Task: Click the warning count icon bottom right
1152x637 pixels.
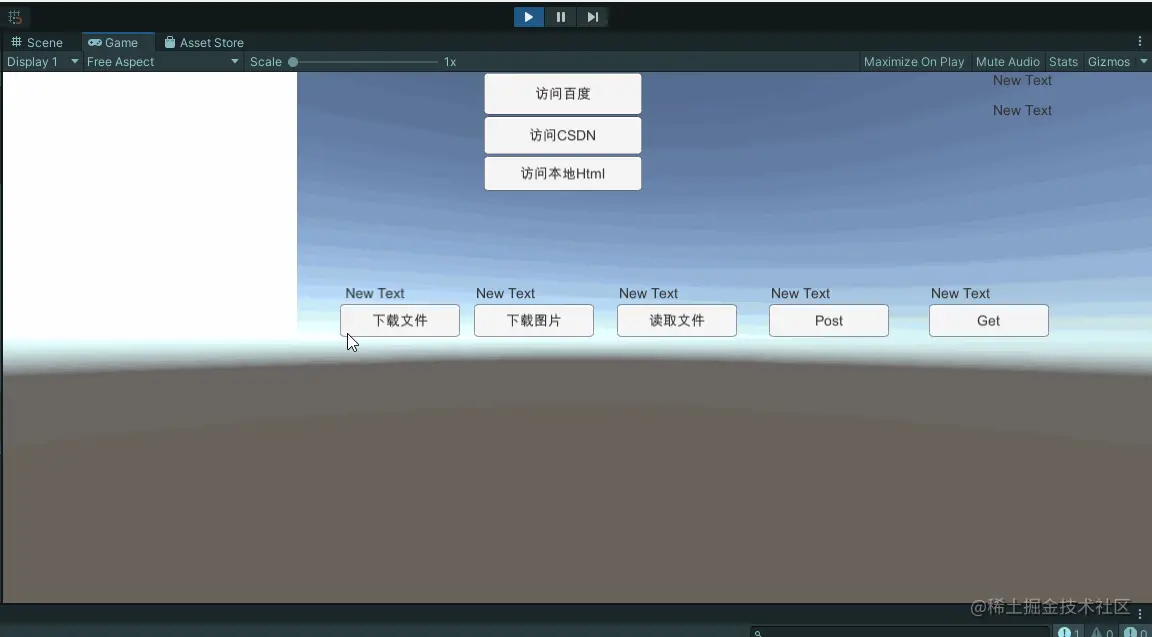Action: pyautogui.click(x=1098, y=632)
